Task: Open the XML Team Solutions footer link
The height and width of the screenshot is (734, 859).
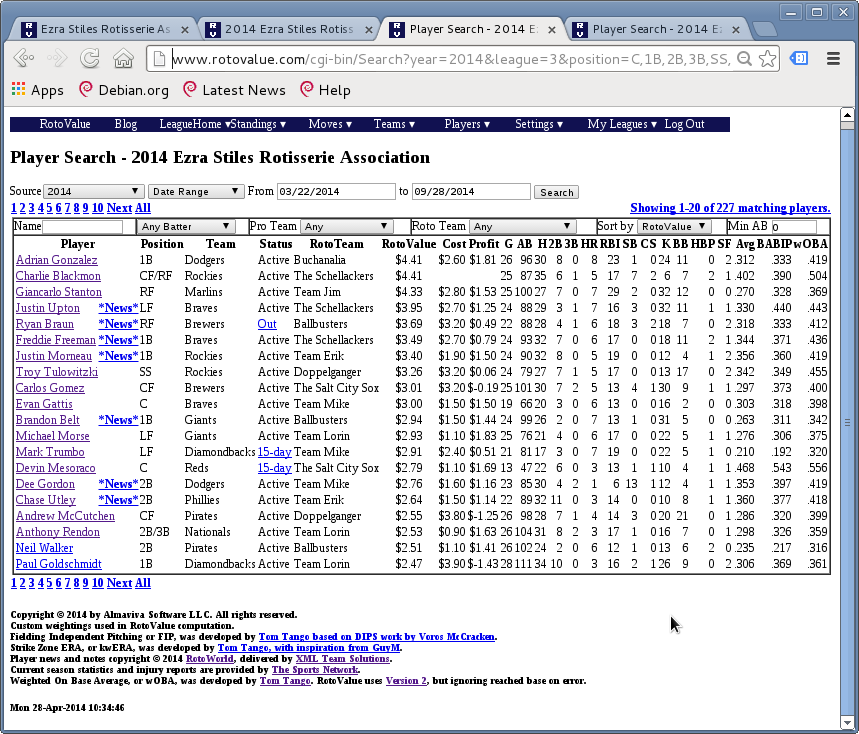Action: pyautogui.click(x=342, y=659)
